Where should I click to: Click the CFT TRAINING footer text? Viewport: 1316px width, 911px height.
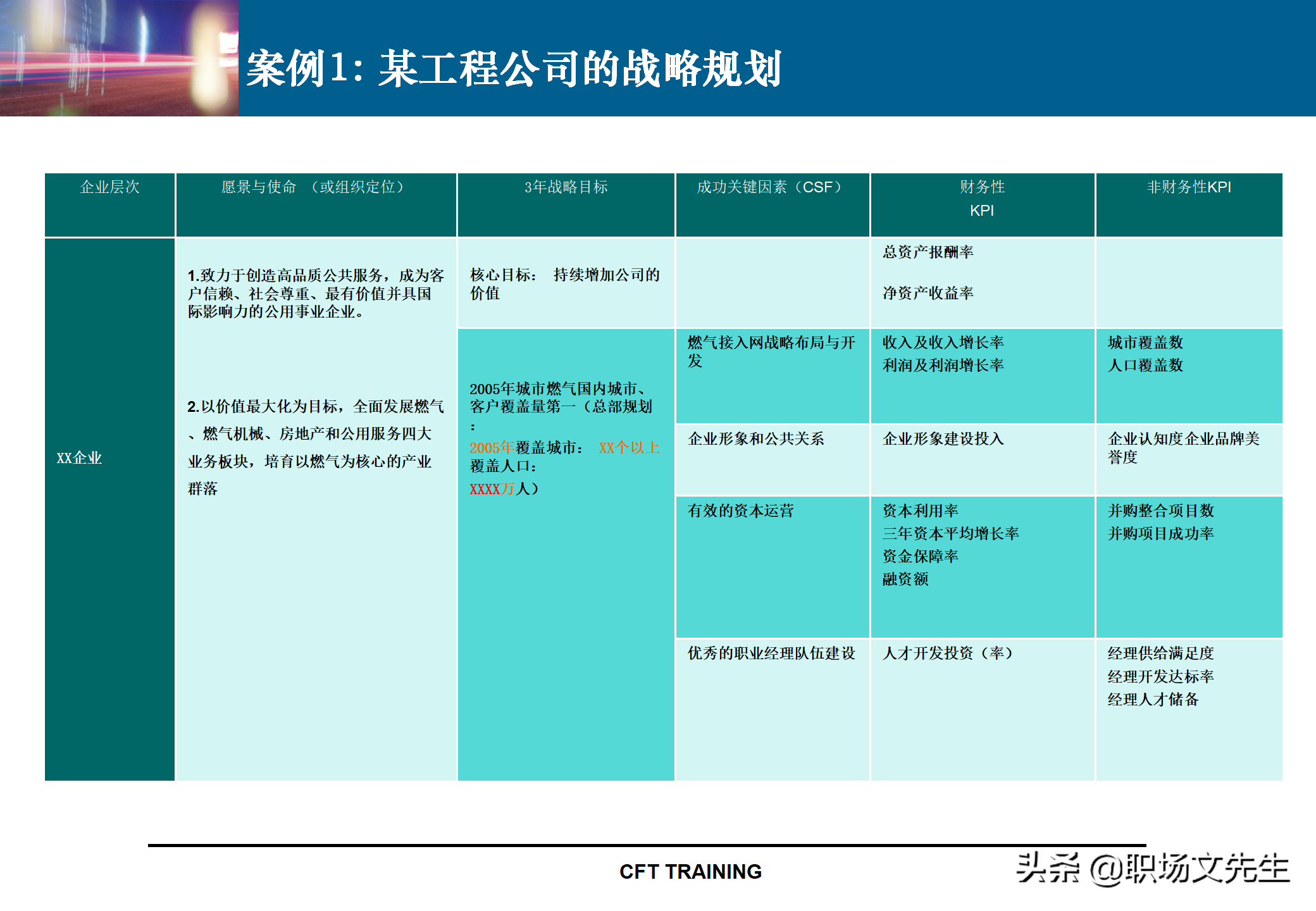(690, 872)
